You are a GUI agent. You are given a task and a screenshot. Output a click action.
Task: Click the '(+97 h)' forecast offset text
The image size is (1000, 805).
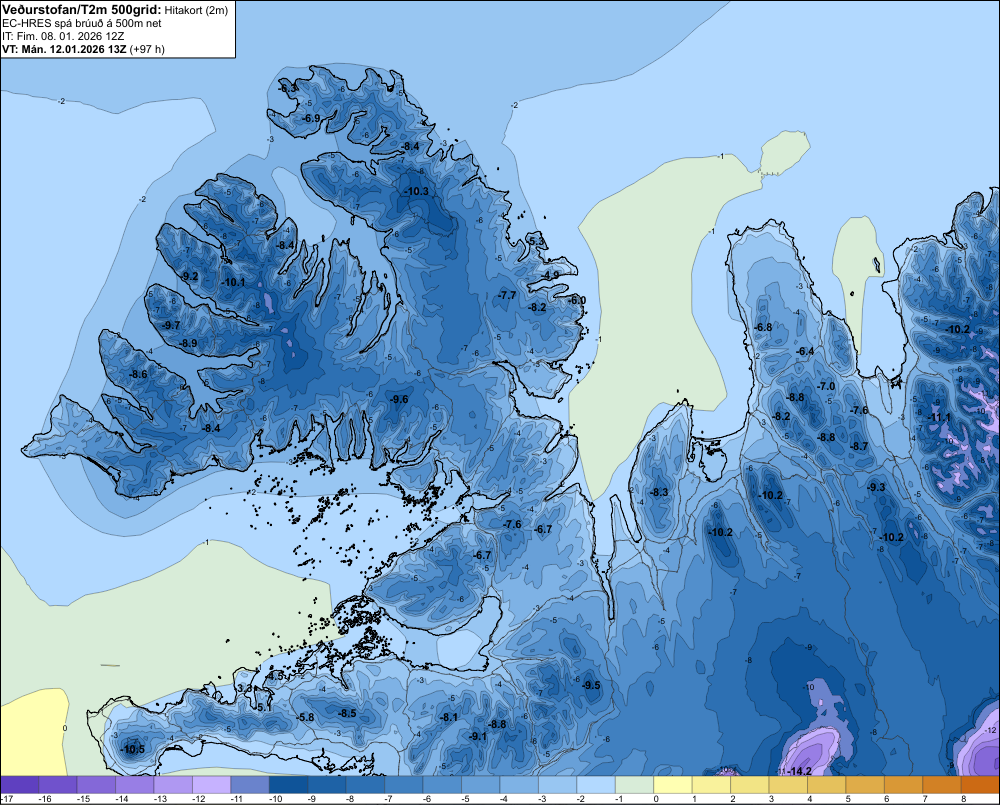pyautogui.click(x=147, y=49)
